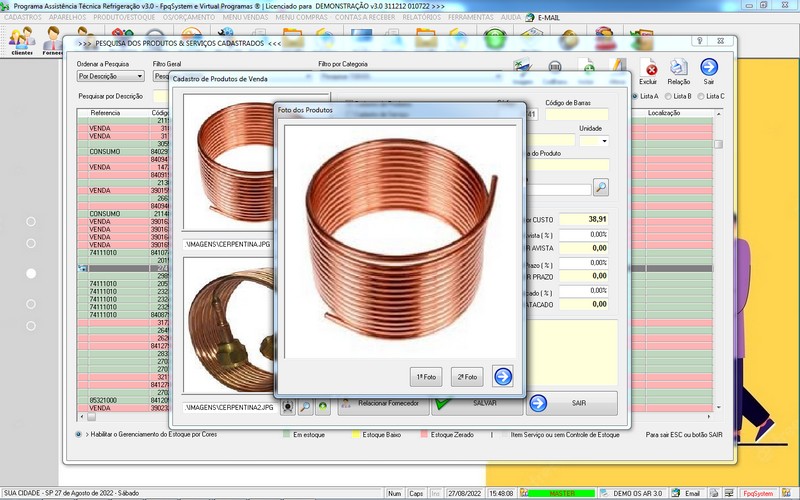This screenshot has height=500, width=800.
Task: Open Relacionar Fornecedor
Action: (x=384, y=403)
